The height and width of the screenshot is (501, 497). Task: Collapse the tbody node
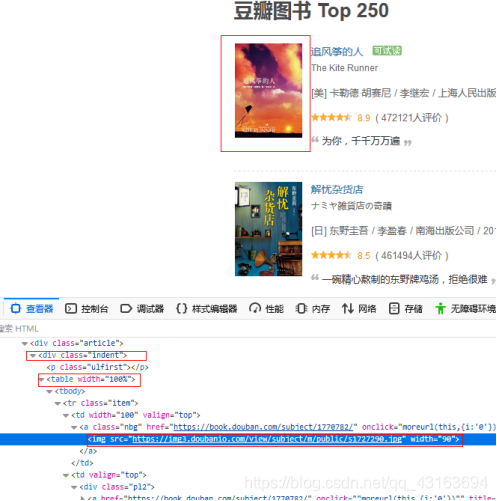[49, 391]
